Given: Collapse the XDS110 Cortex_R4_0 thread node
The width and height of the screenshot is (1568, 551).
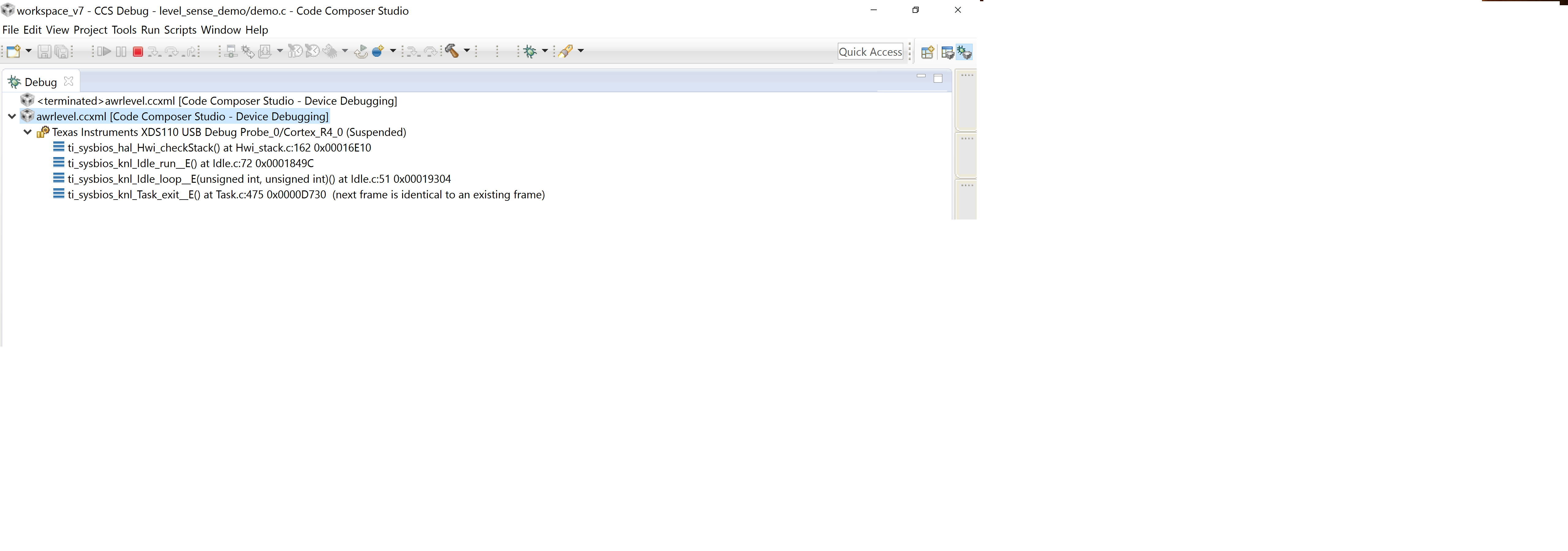Looking at the screenshot, I should 27,132.
